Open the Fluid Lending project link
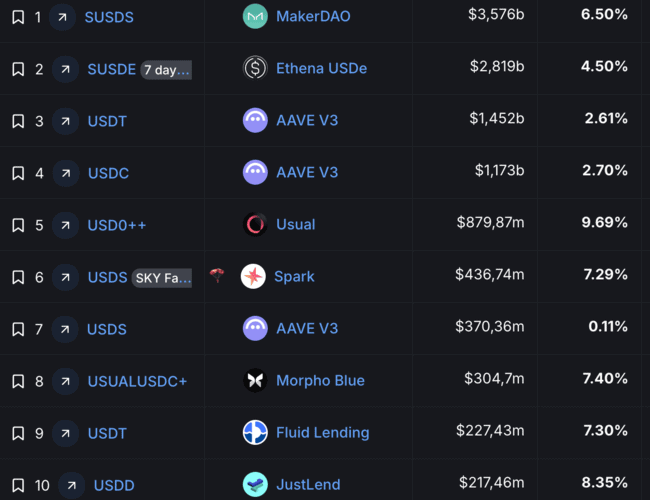Screen dimensions: 650x500 coord(323,432)
